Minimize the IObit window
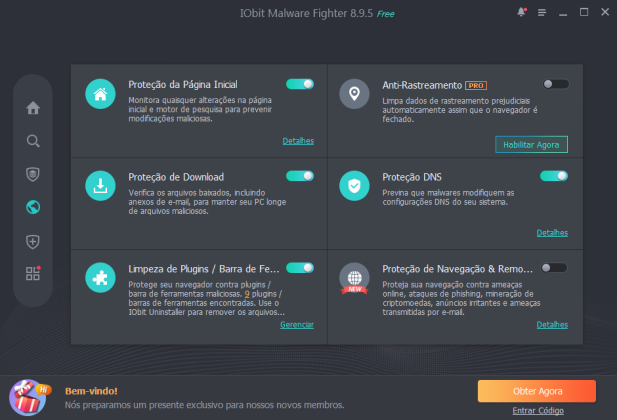The image size is (617, 420). [x=563, y=13]
